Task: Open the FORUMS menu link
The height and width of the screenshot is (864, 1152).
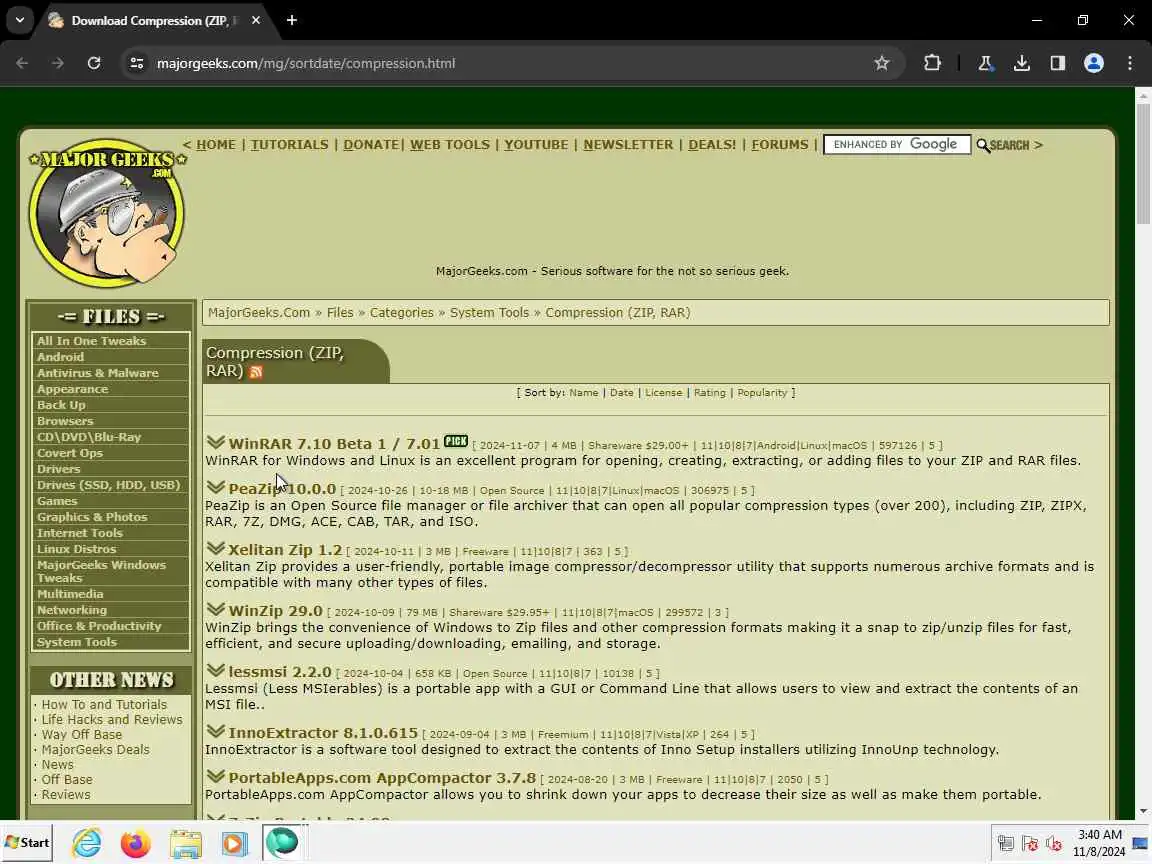Action: tap(780, 145)
